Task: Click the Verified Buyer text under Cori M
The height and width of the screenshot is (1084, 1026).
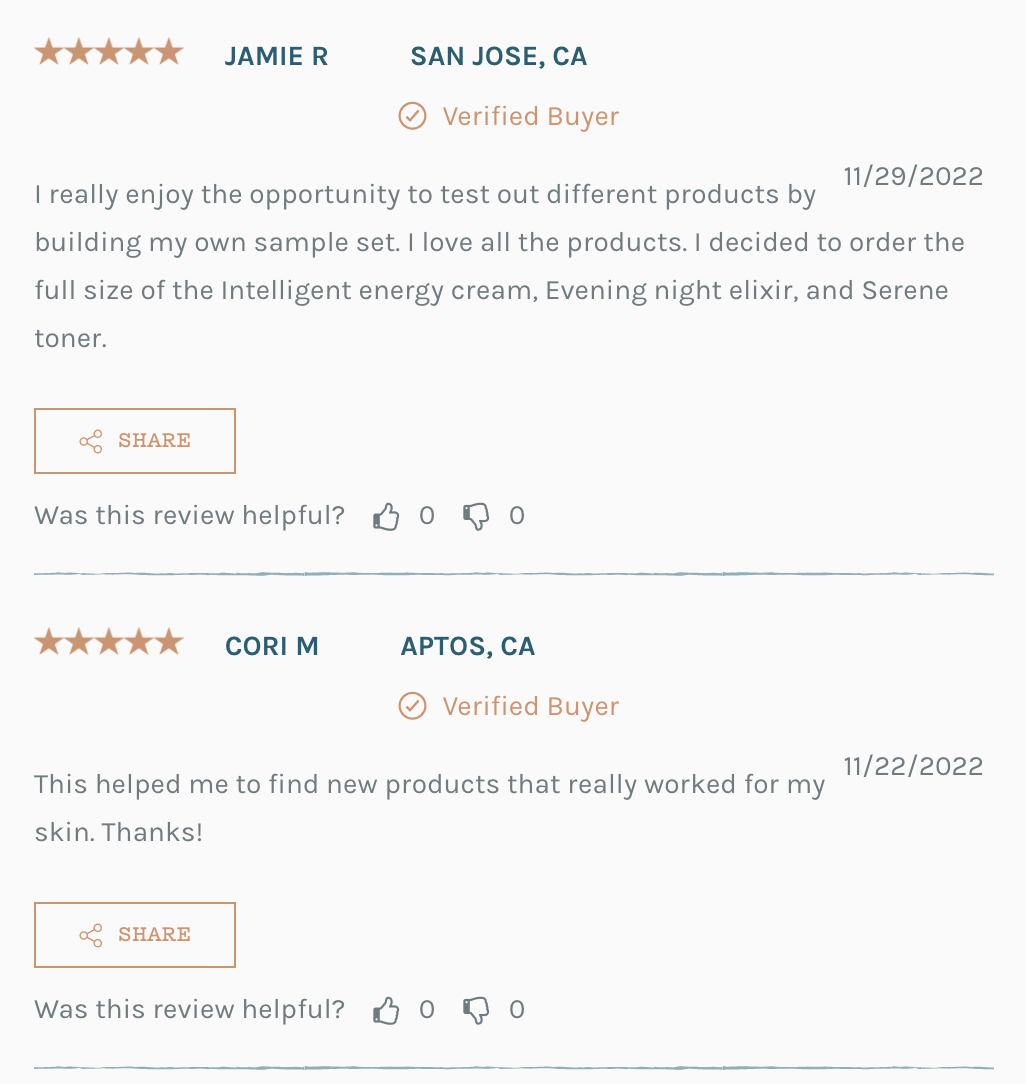Action: pos(531,707)
